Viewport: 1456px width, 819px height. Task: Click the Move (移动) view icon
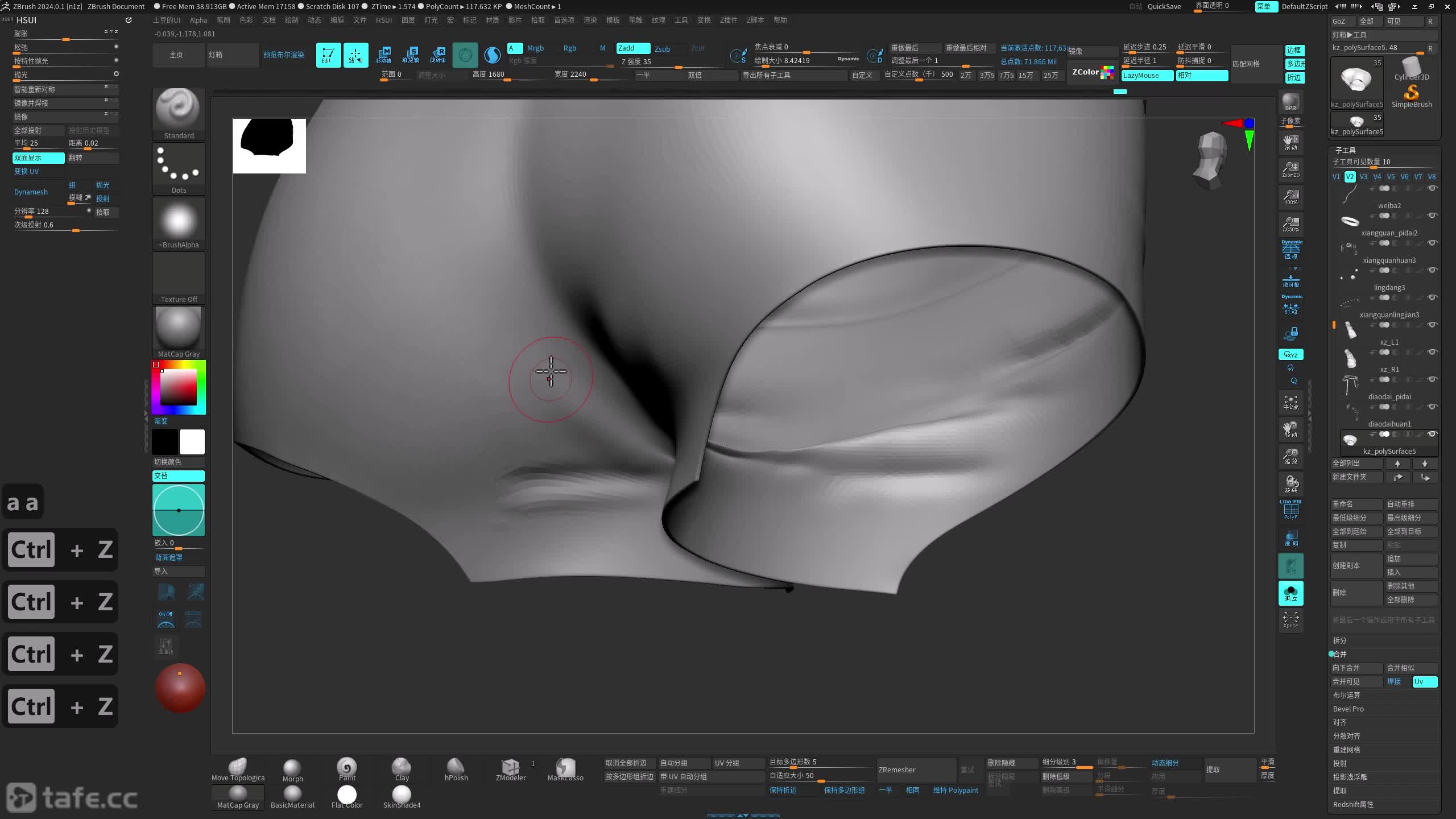coord(1290,430)
